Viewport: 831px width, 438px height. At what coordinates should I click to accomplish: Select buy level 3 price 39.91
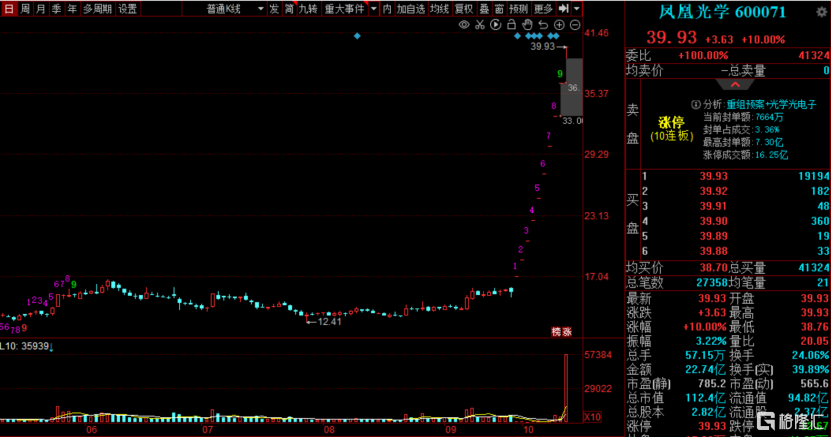(x=713, y=206)
